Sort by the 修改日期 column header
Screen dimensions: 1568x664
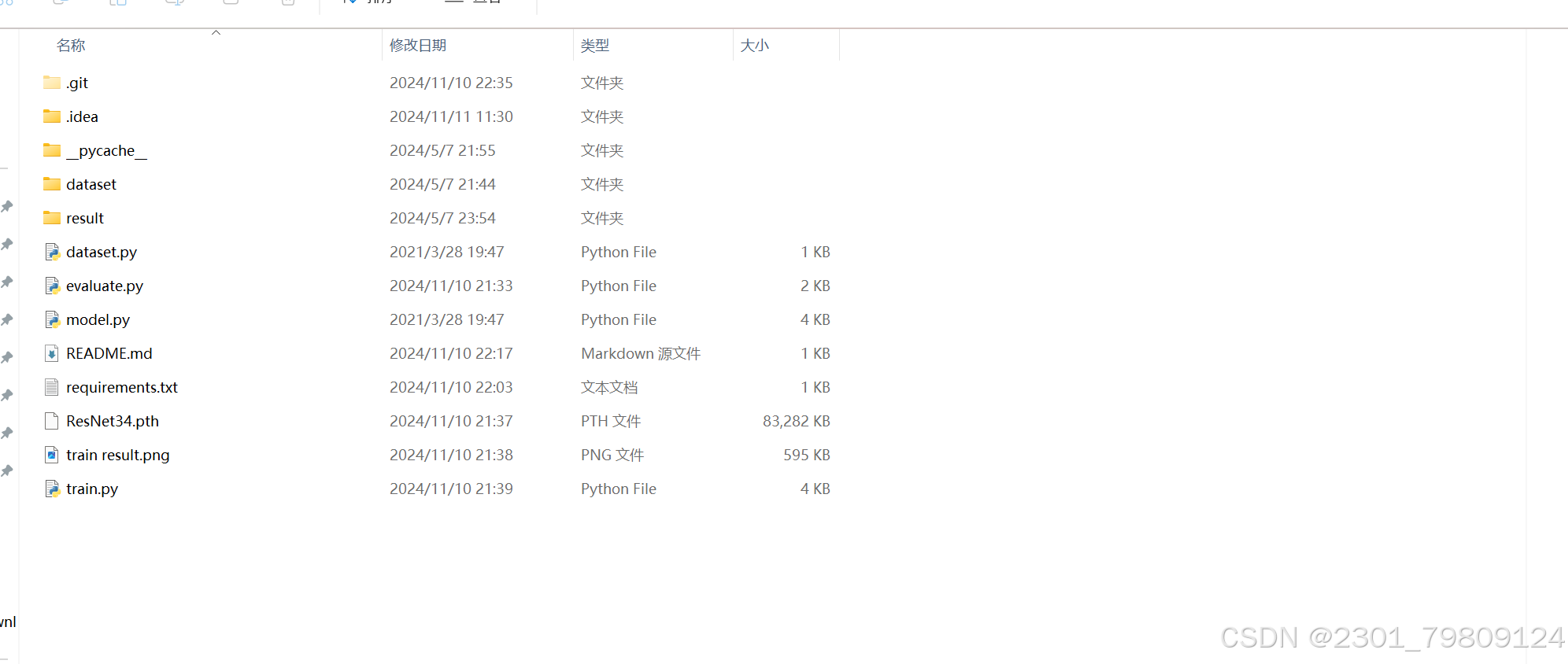coord(418,46)
